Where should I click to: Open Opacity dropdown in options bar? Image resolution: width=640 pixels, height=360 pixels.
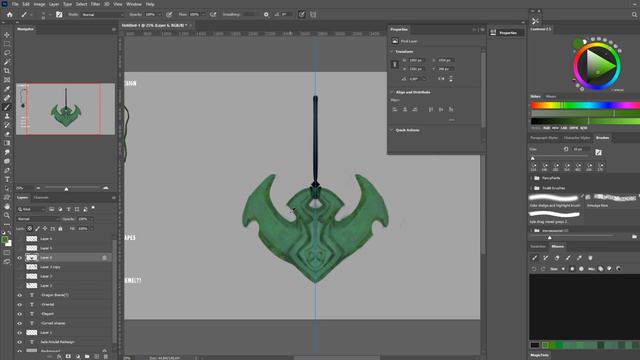point(159,14)
